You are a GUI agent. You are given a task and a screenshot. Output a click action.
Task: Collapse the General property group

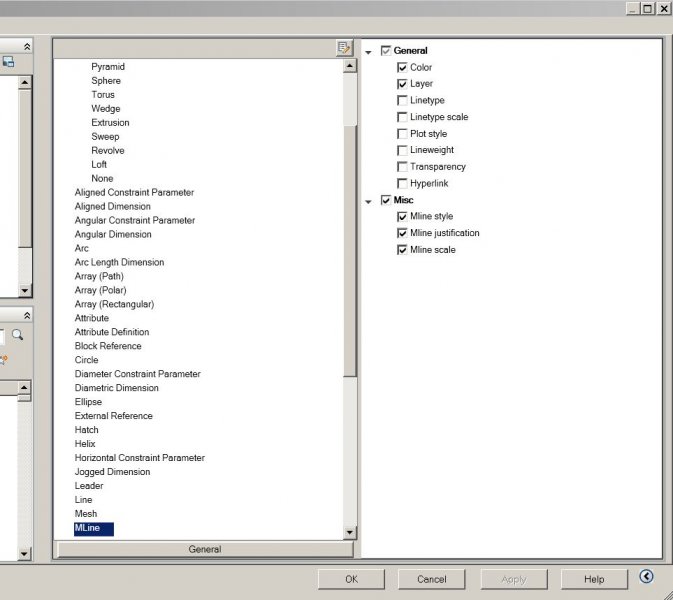click(368, 52)
